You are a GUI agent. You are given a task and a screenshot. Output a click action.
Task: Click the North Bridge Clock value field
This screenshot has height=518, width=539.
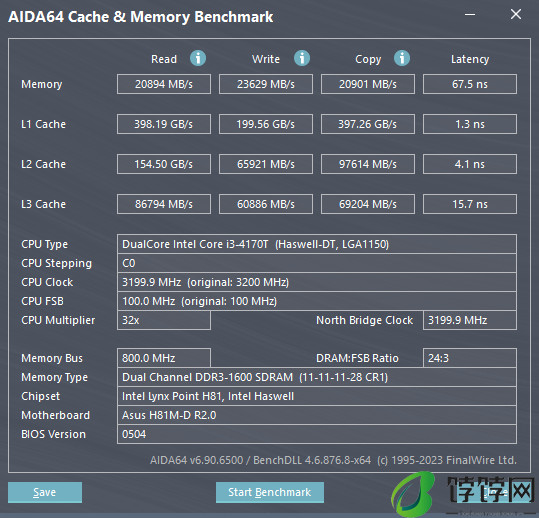tap(470, 320)
